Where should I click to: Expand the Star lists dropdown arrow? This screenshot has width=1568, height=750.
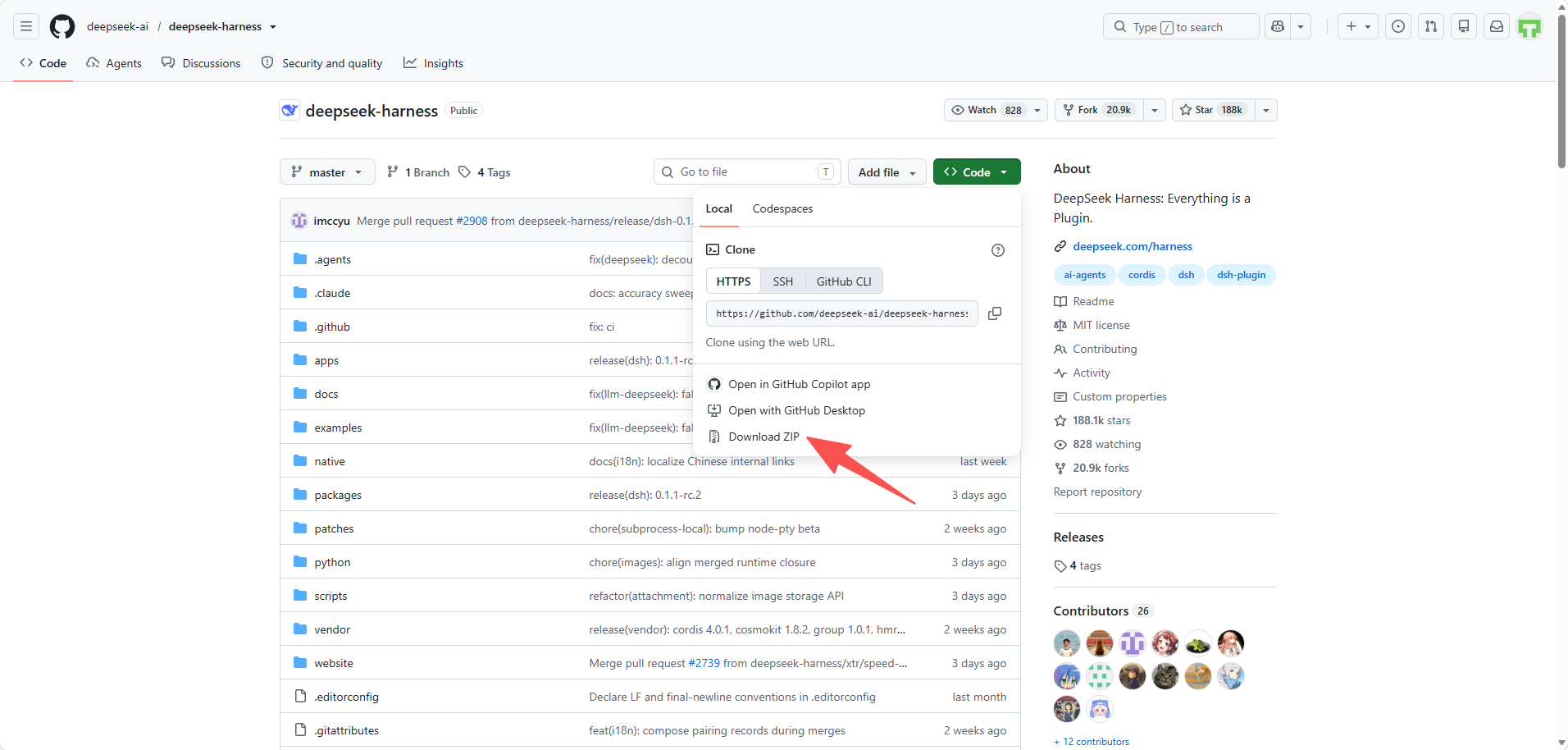tap(1266, 110)
